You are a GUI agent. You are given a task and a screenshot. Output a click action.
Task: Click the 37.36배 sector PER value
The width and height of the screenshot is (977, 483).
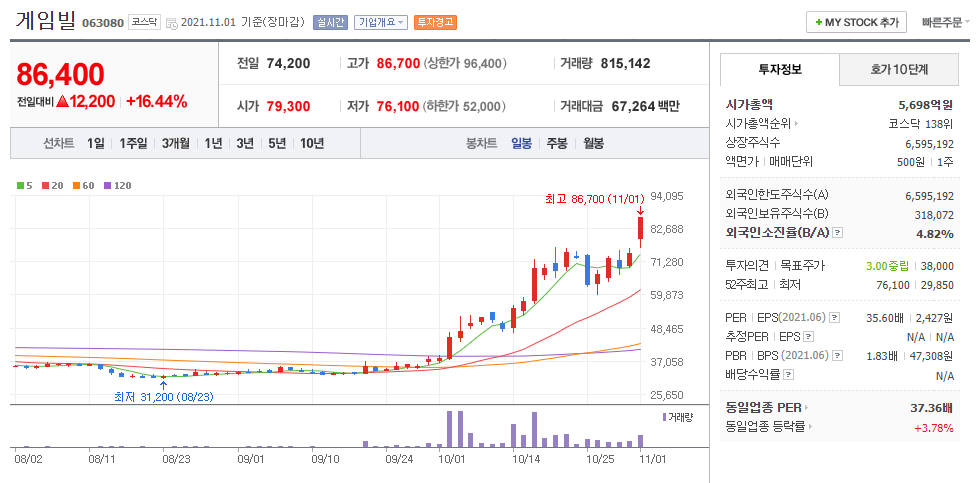click(x=932, y=409)
